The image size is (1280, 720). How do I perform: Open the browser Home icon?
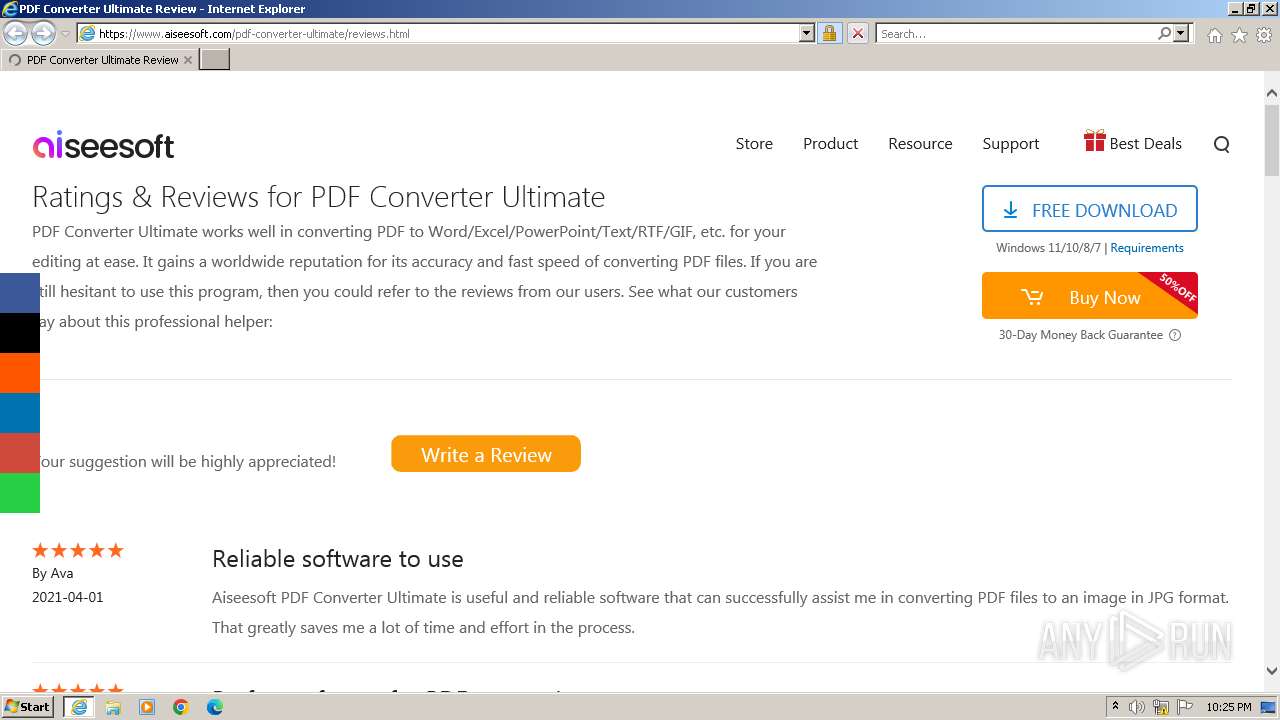coord(1214,35)
